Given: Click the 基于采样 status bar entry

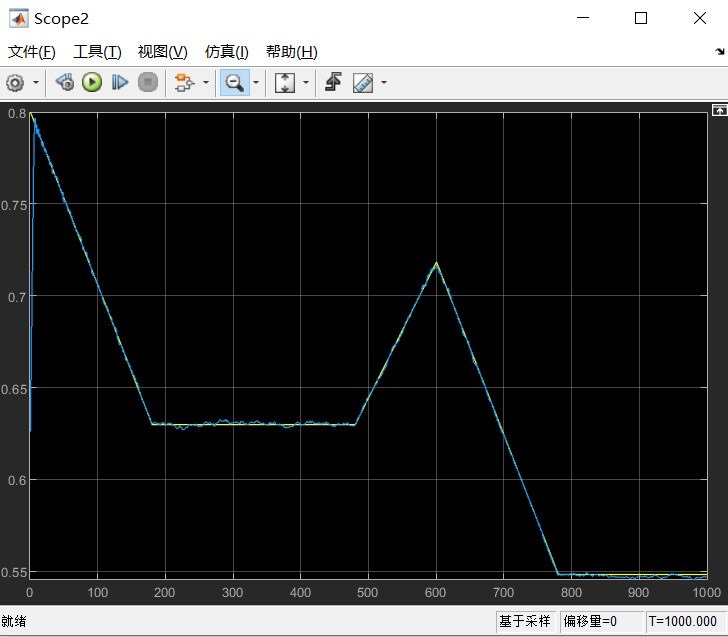Looking at the screenshot, I should point(525,621).
